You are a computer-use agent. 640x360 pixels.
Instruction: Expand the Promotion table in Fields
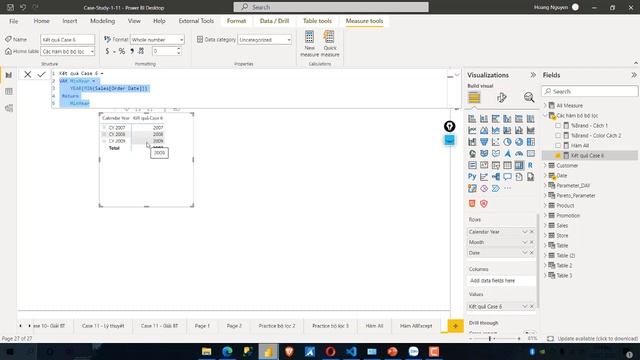pos(545,216)
